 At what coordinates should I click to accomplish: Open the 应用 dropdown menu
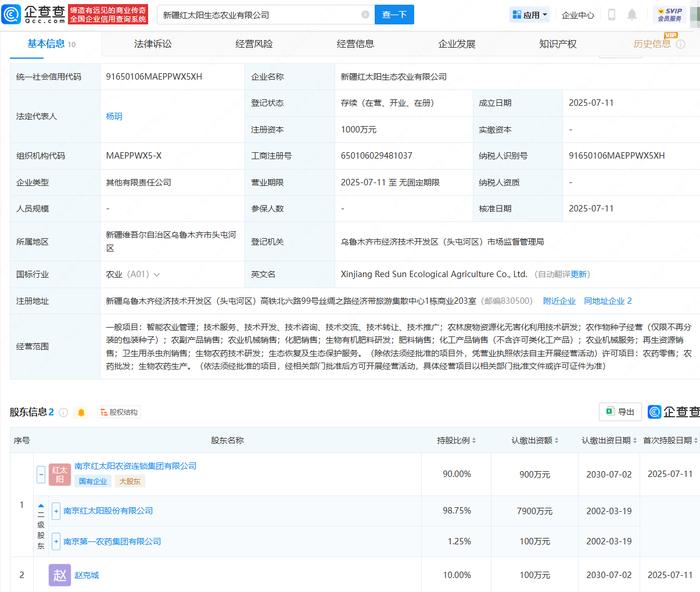530,15
